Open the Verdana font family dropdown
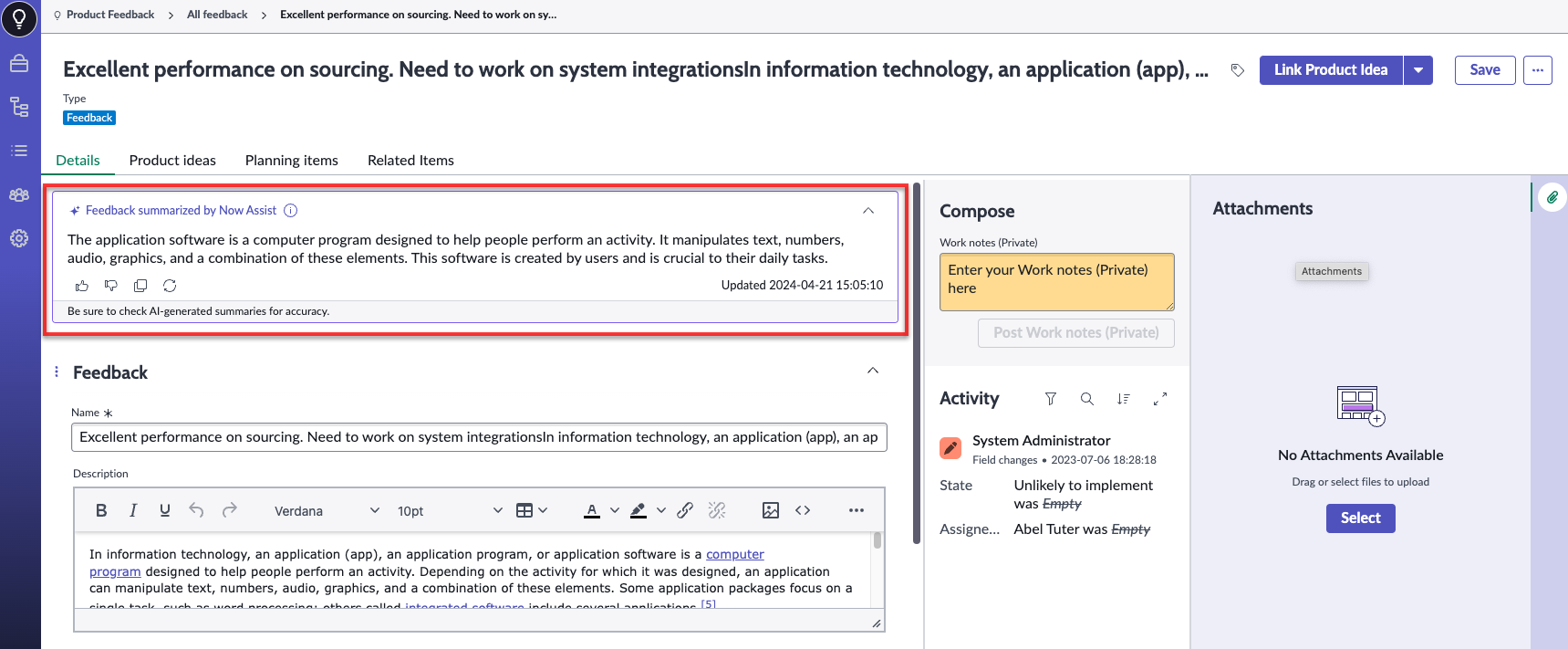The width and height of the screenshot is (1568, 649). click(326, 511)
